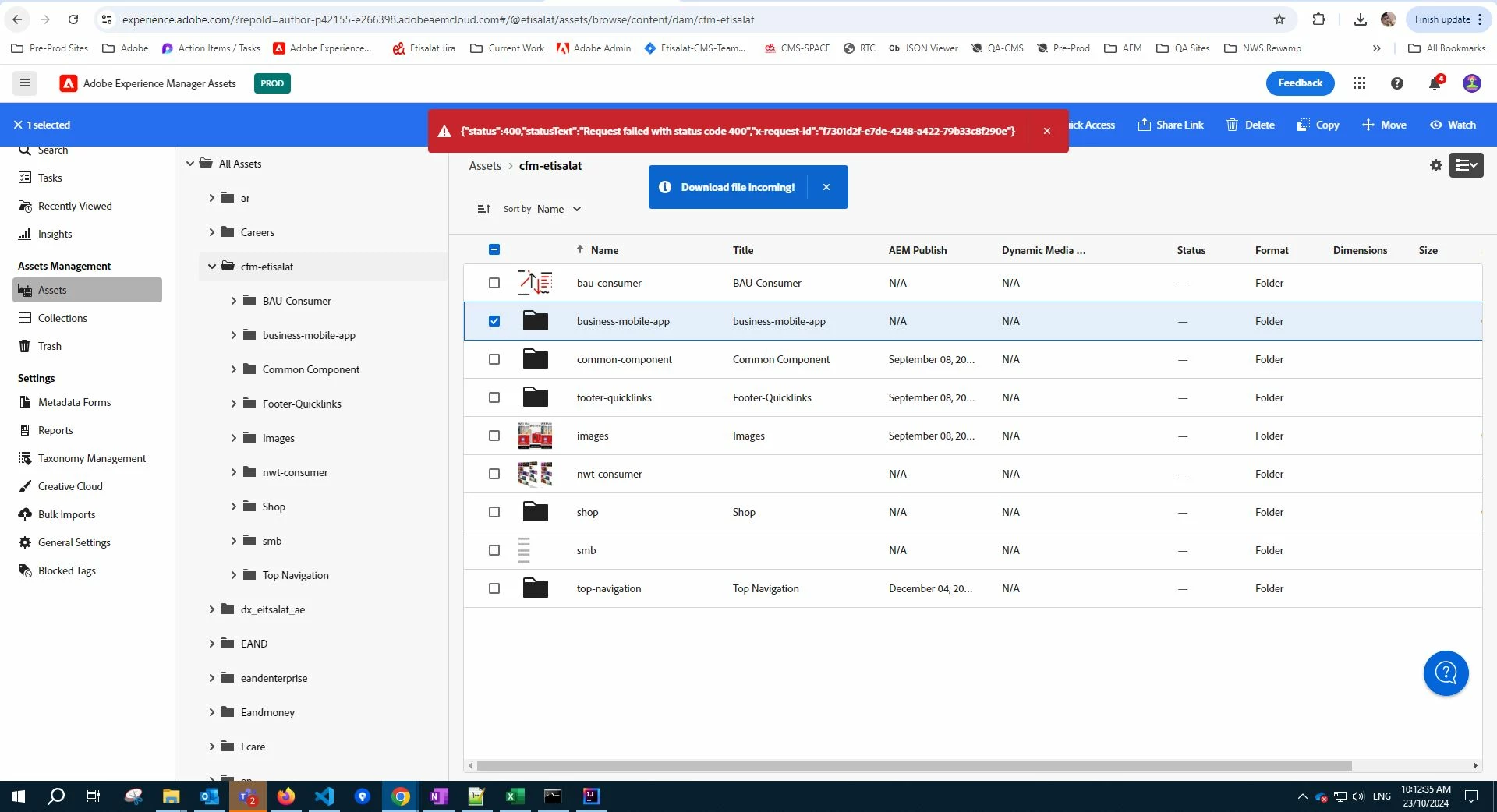Click the horizontal scrollbar of the table
The image size is (1497, 812).
(x=914, y=766)
